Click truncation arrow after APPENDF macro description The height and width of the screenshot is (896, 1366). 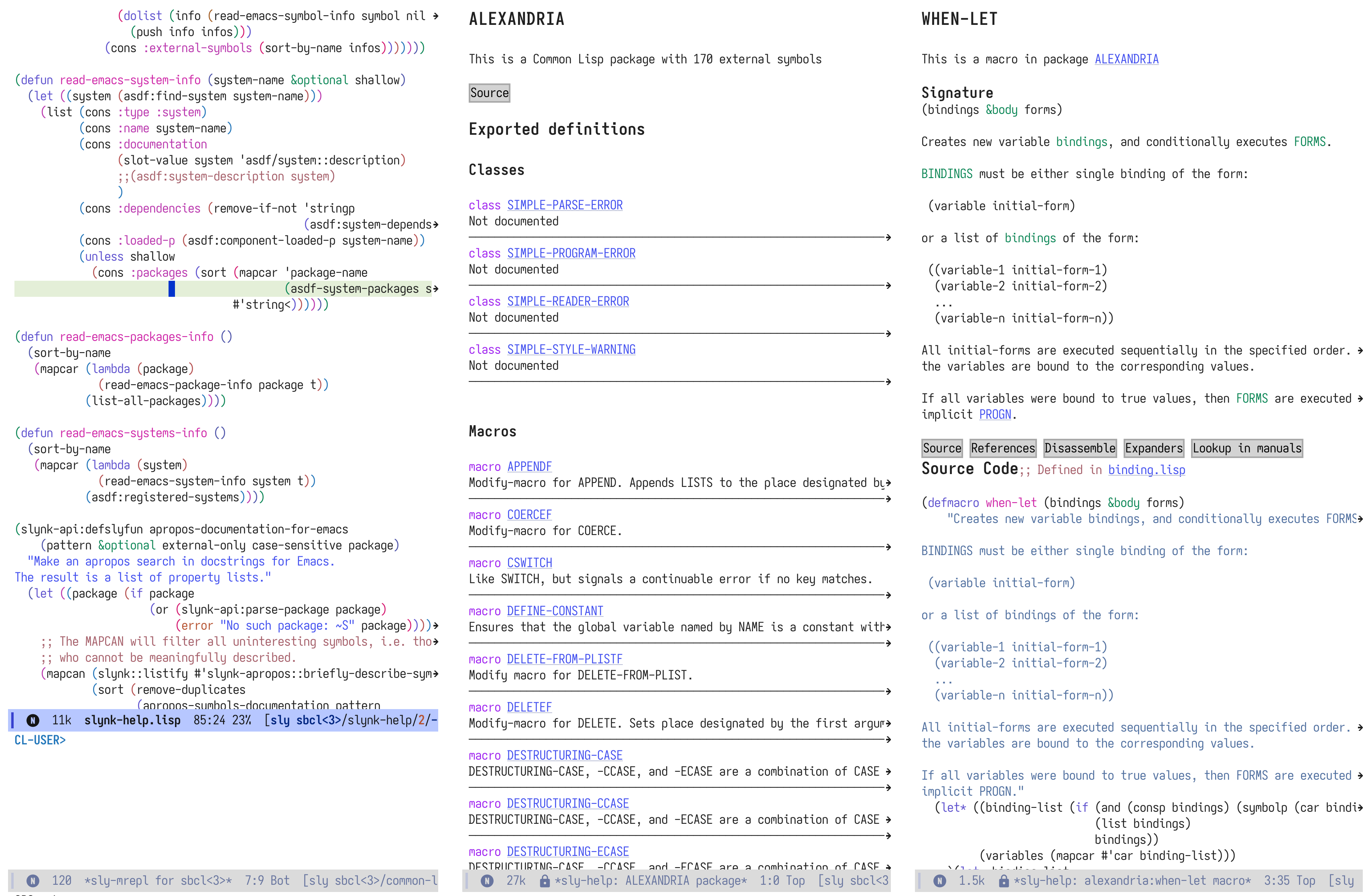click(x=888, y=483)
